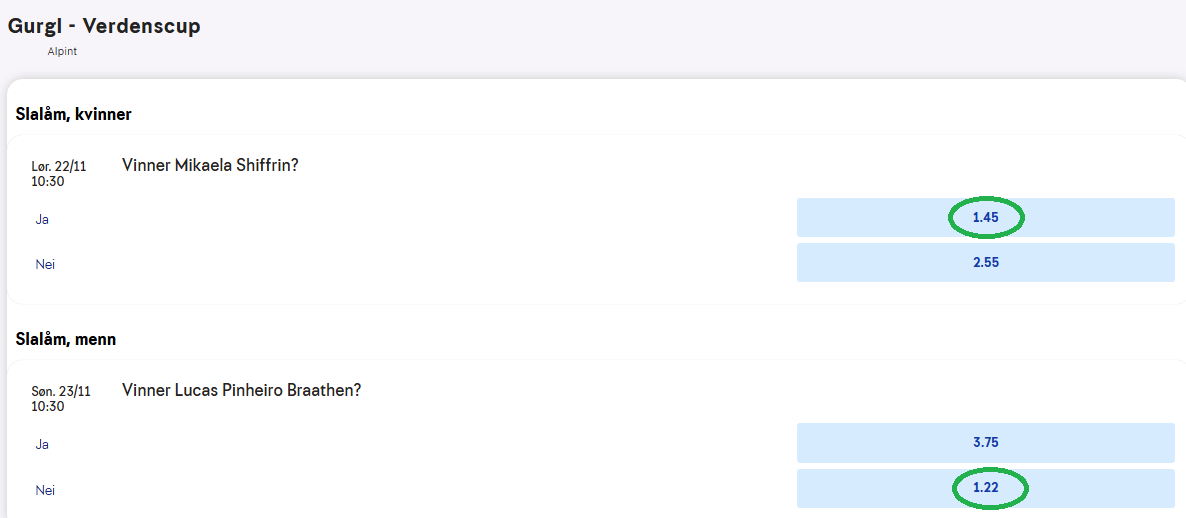
Task: Select the Slalåm, kvinner section header
Action: coord(74,114)
